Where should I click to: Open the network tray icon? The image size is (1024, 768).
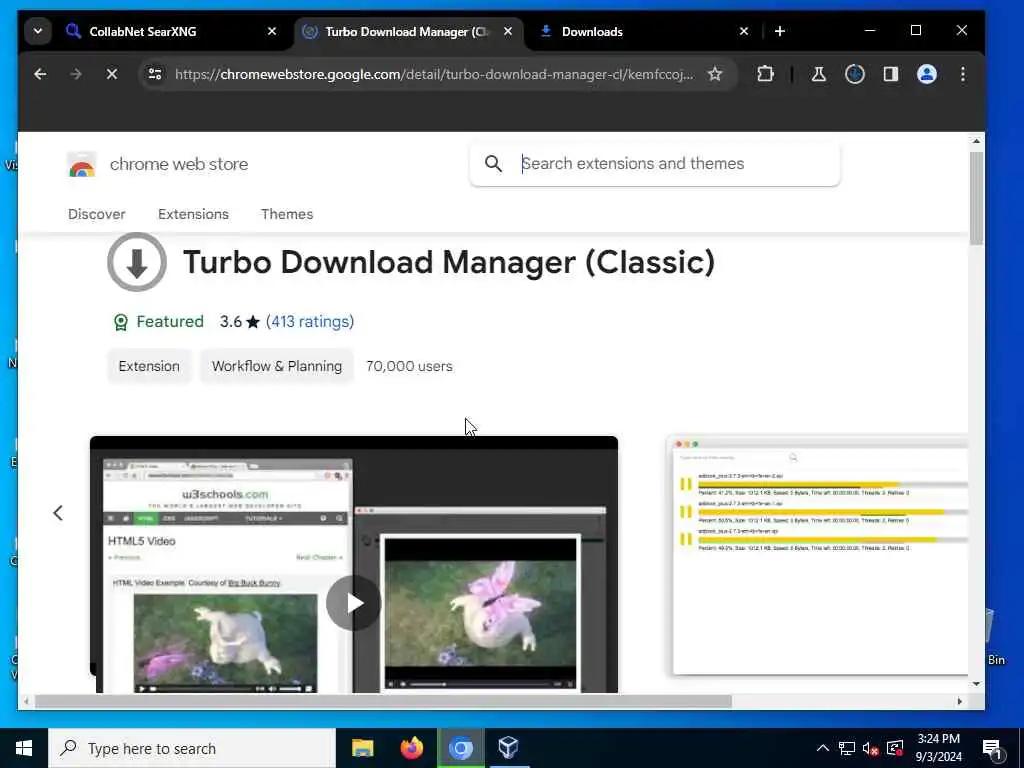847,748
